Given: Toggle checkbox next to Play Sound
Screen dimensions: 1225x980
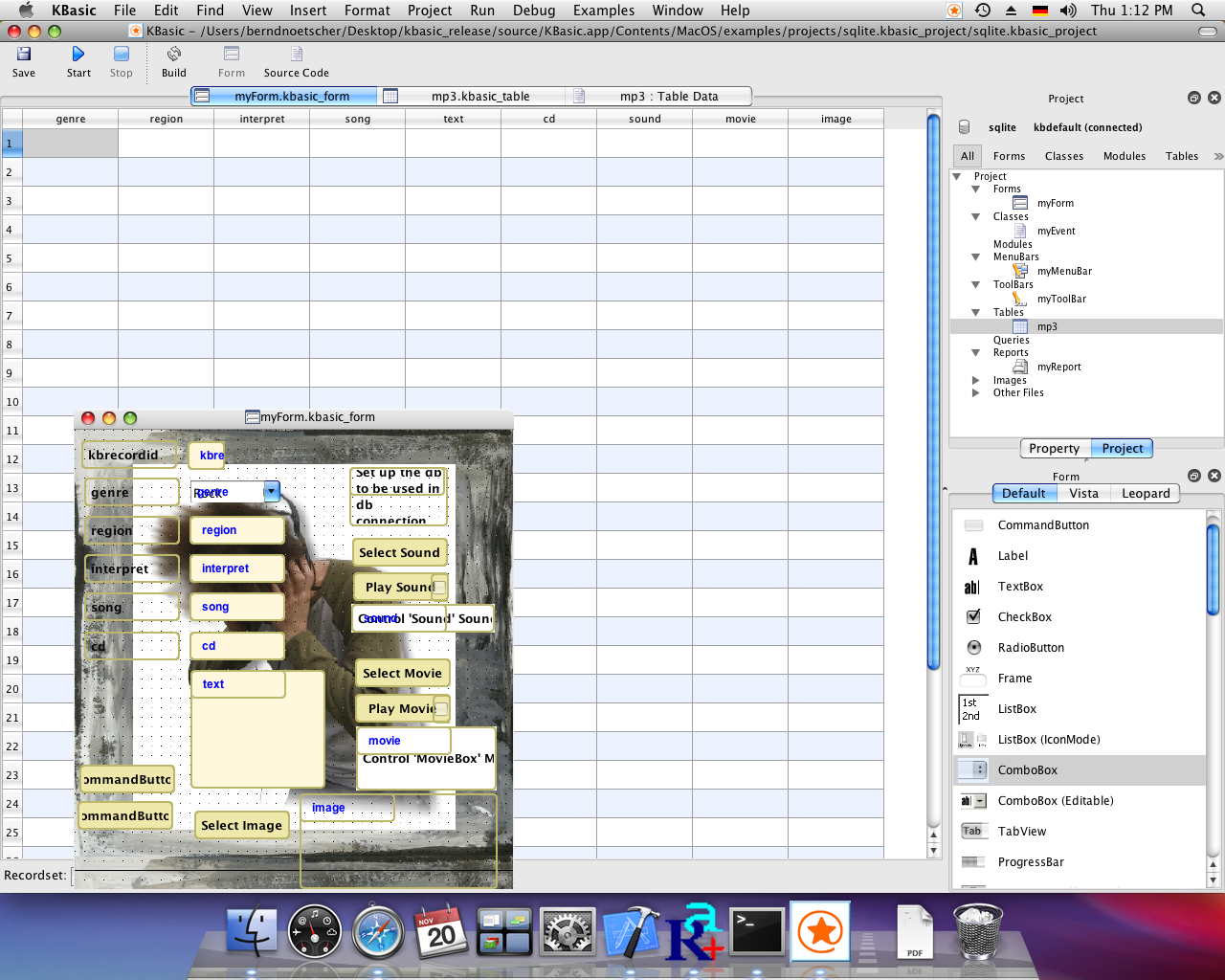Looking at the screenshot, I should coord(439,588).
